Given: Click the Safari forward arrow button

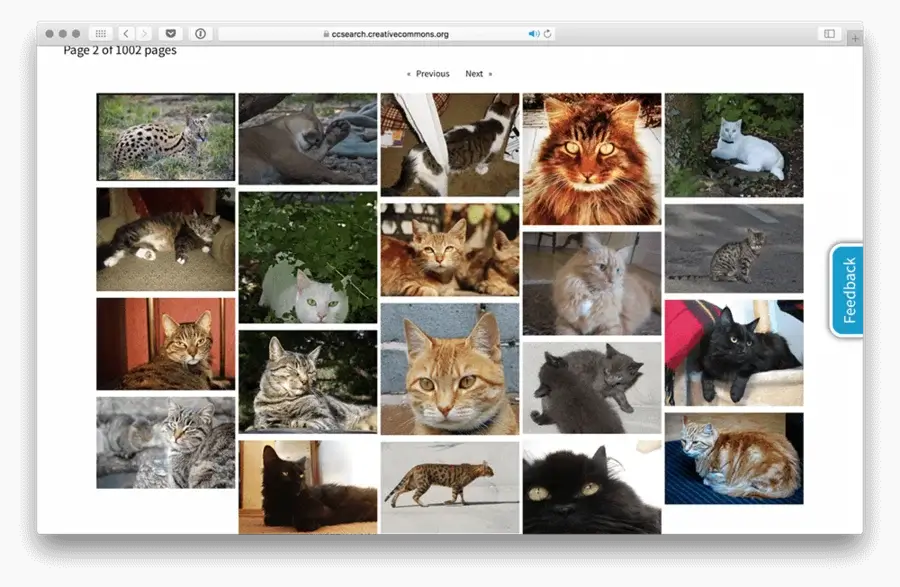Looking at the screenshot, I should 144,34.
